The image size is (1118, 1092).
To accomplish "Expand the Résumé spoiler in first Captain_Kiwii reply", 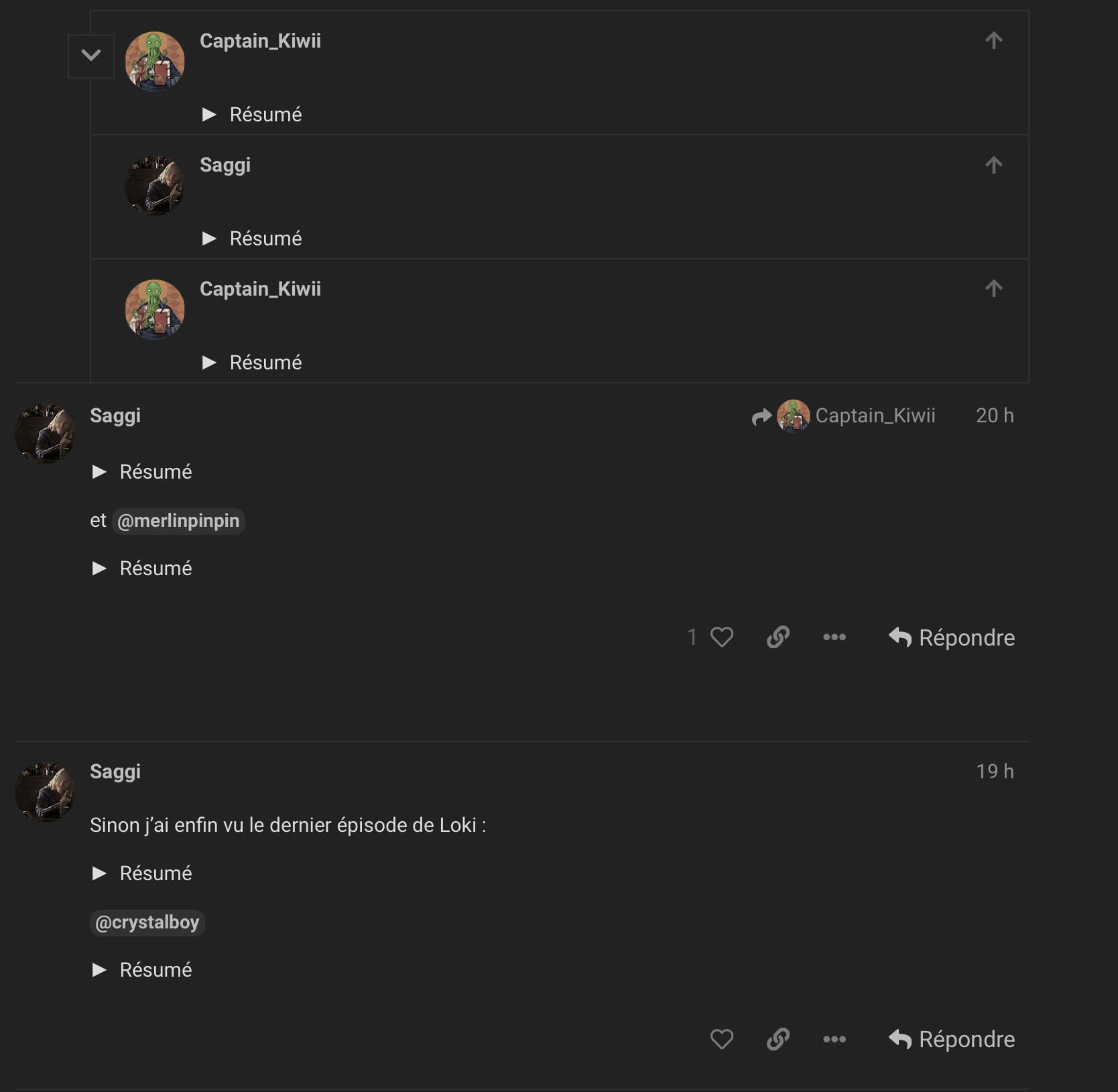I will [x=252, y=115].
